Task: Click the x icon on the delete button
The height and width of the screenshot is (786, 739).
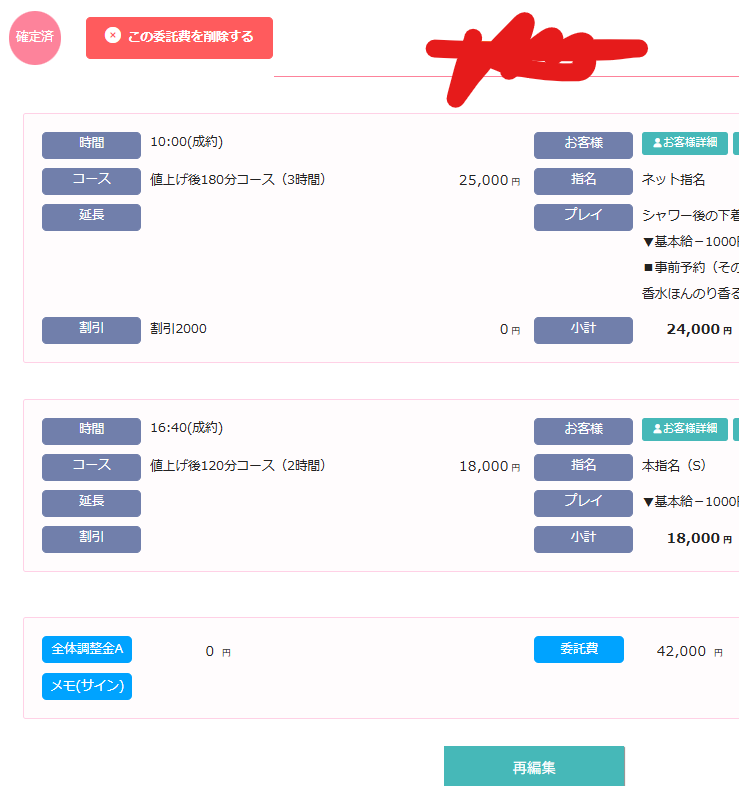Action: click(113, 36)
